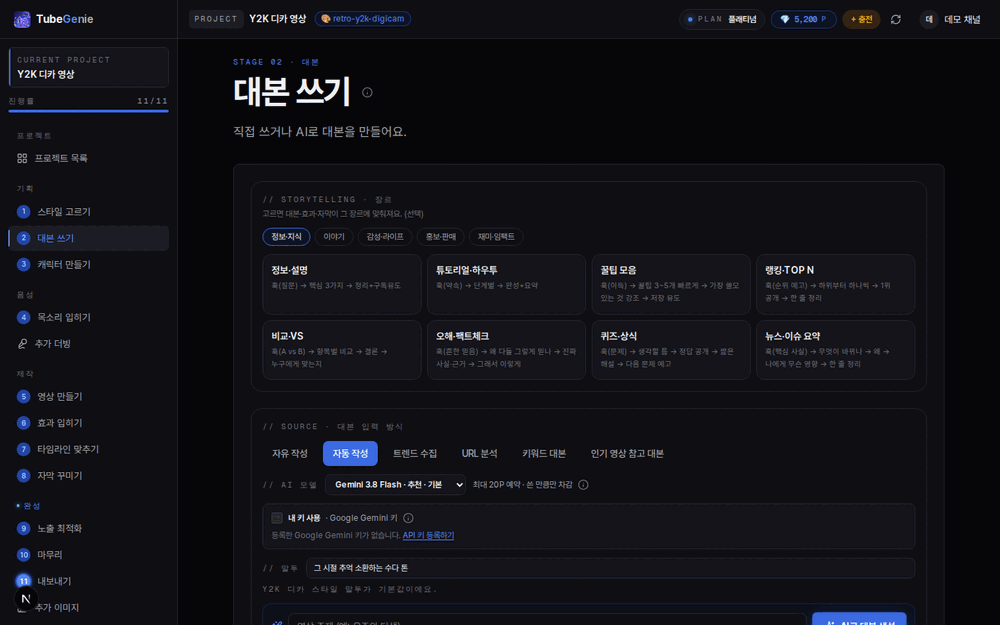Image resolution: width=1000 pixels, height=625 pixels.
Task: Choose the 랭킹·TOP N storytelling card
Action: tap(835, 284)
